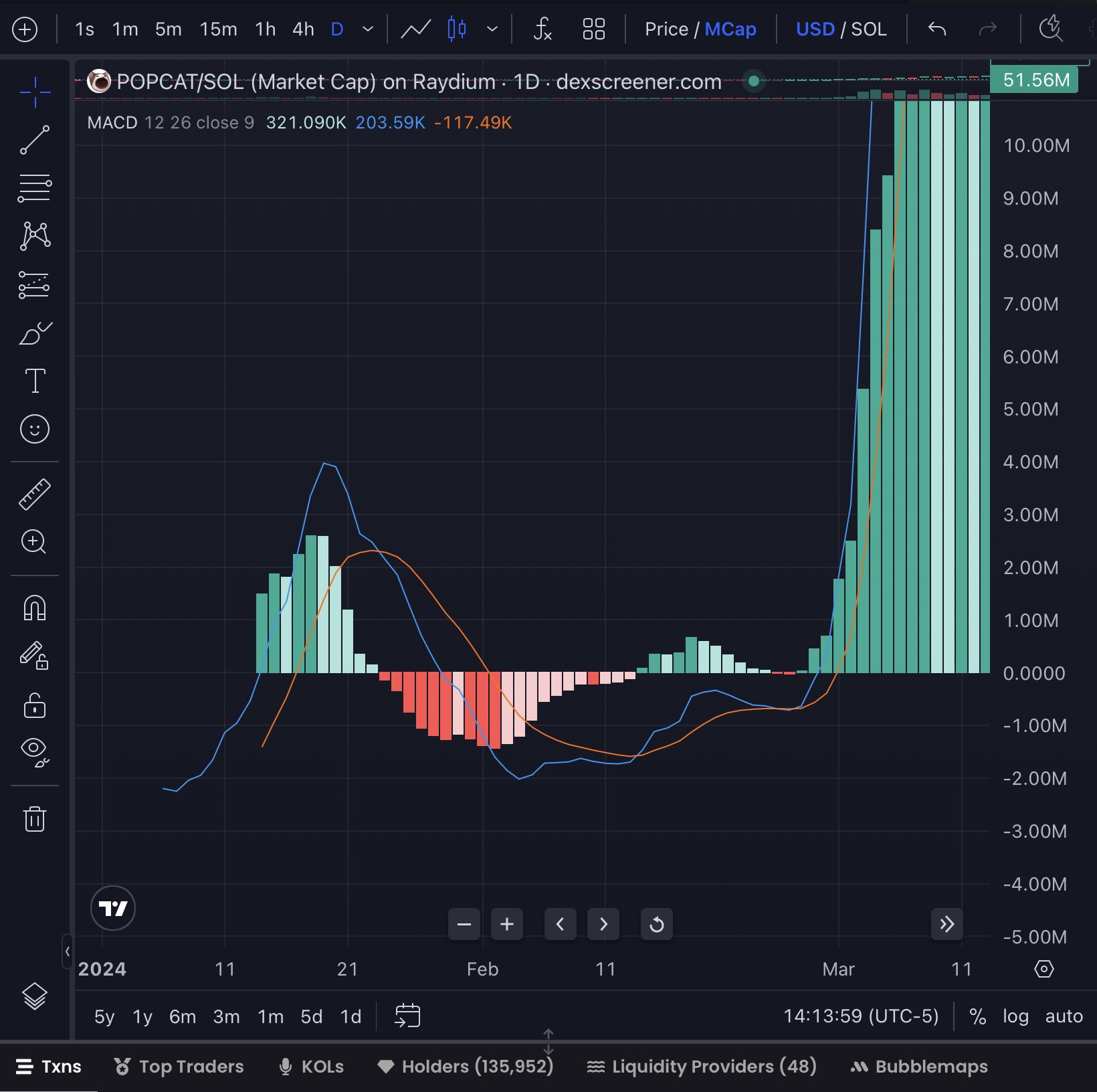1097x1092 pixels.
Task: Open the Top Traders tab
Action: click(179, 1067)
